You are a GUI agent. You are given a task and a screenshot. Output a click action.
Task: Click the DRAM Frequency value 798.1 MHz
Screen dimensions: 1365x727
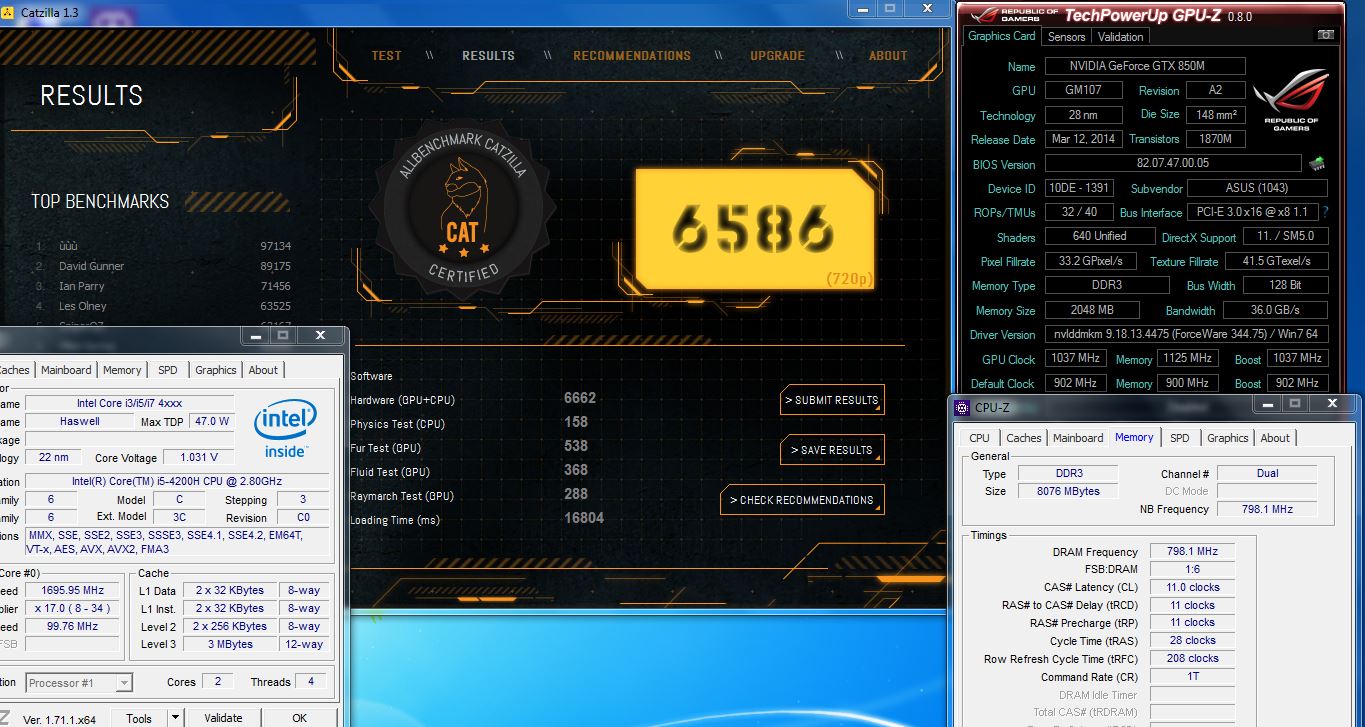tap(1192, 552)
